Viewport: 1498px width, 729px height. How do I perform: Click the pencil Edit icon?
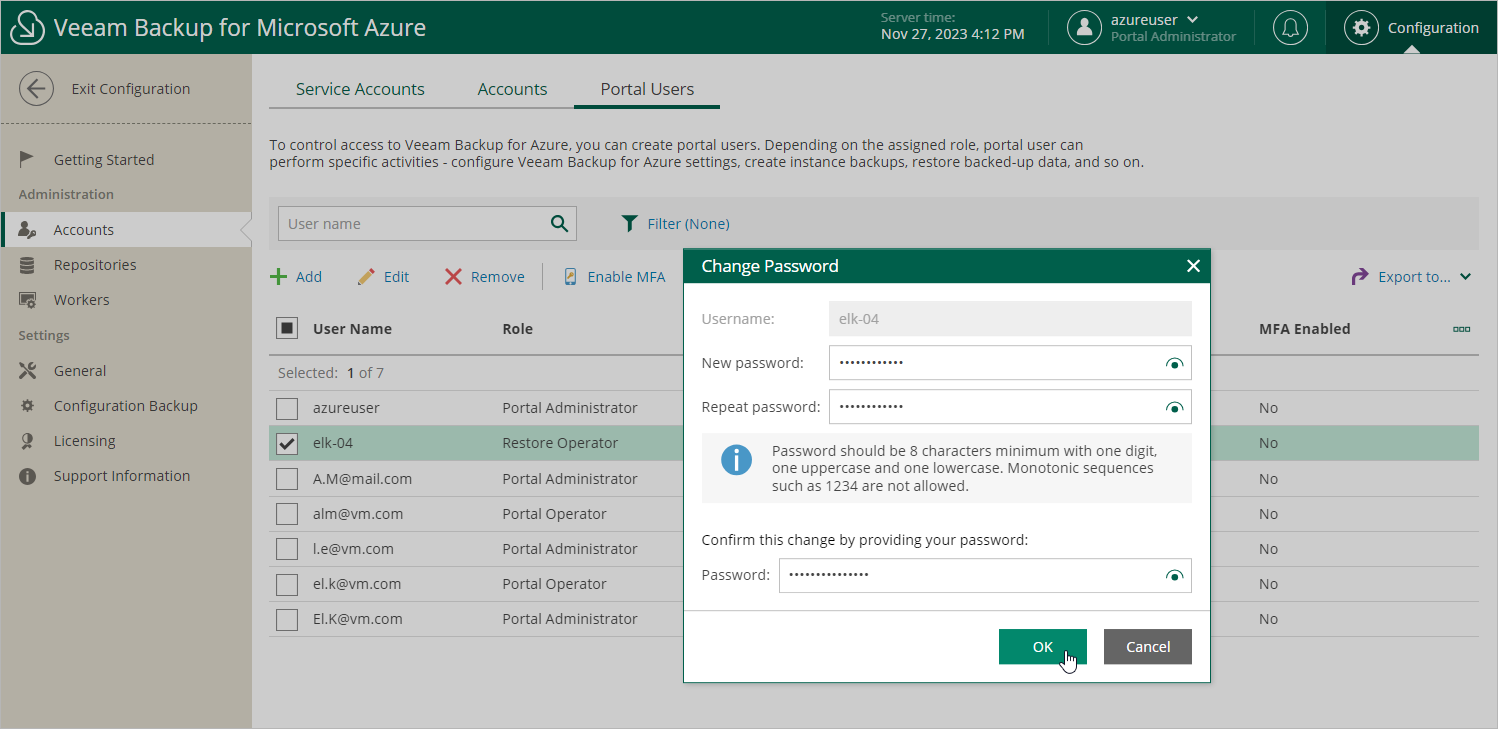pos(366,277)
